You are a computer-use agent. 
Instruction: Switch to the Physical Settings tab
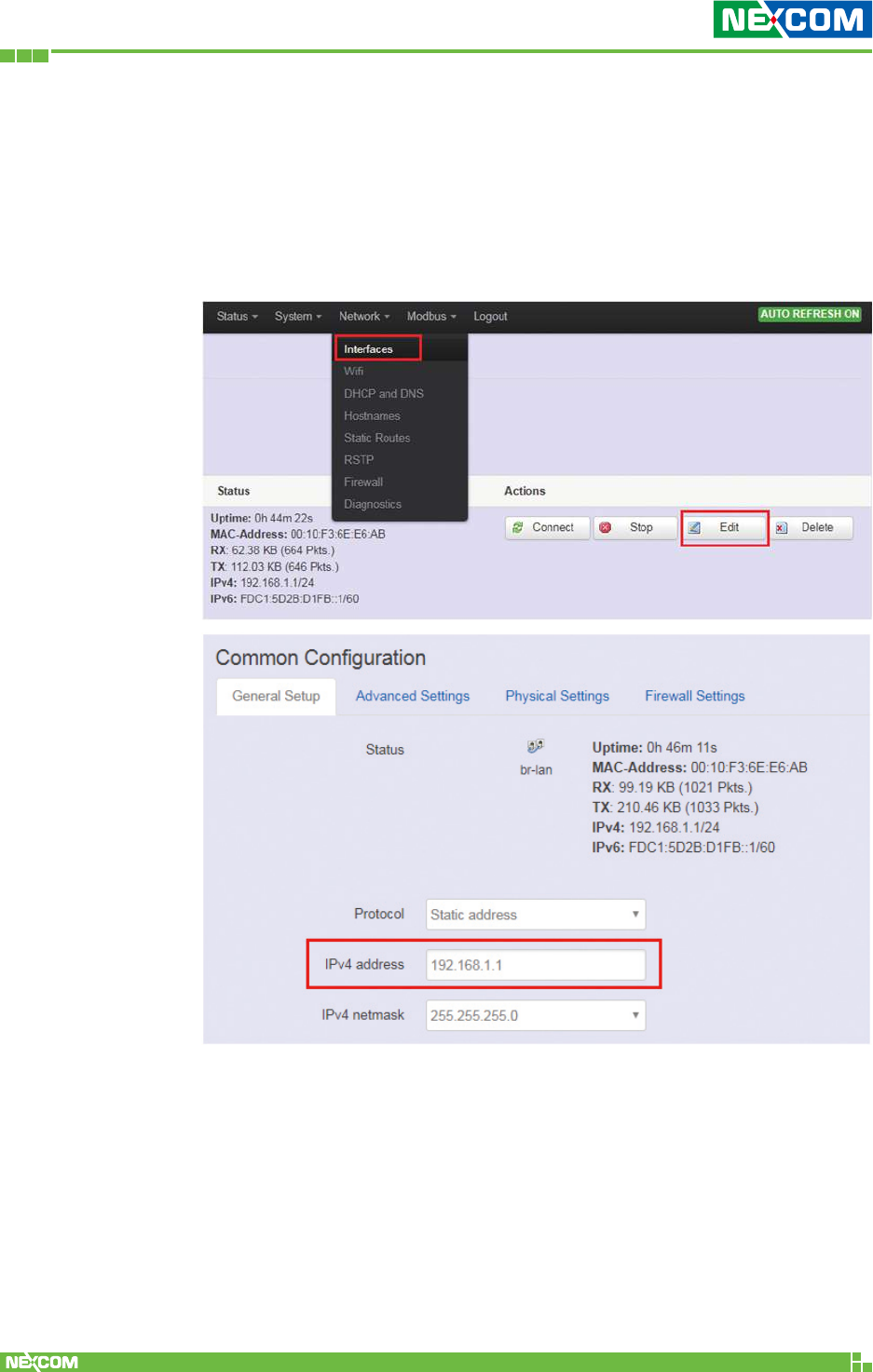[557, 697]
